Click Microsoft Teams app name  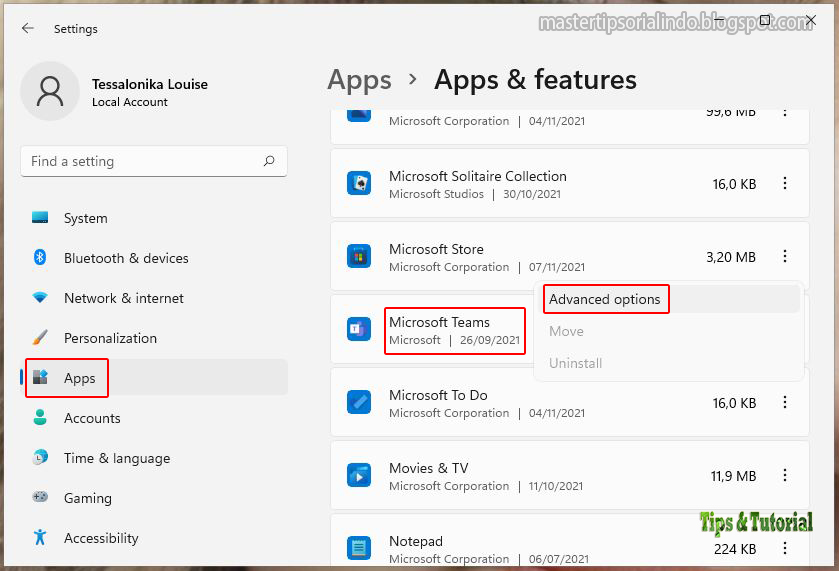click(439, 322)
